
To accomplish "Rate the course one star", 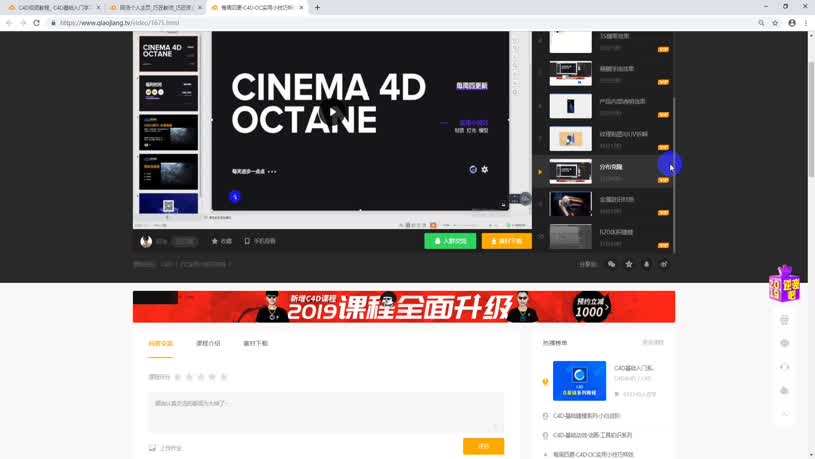I will [x=178, y=377].
